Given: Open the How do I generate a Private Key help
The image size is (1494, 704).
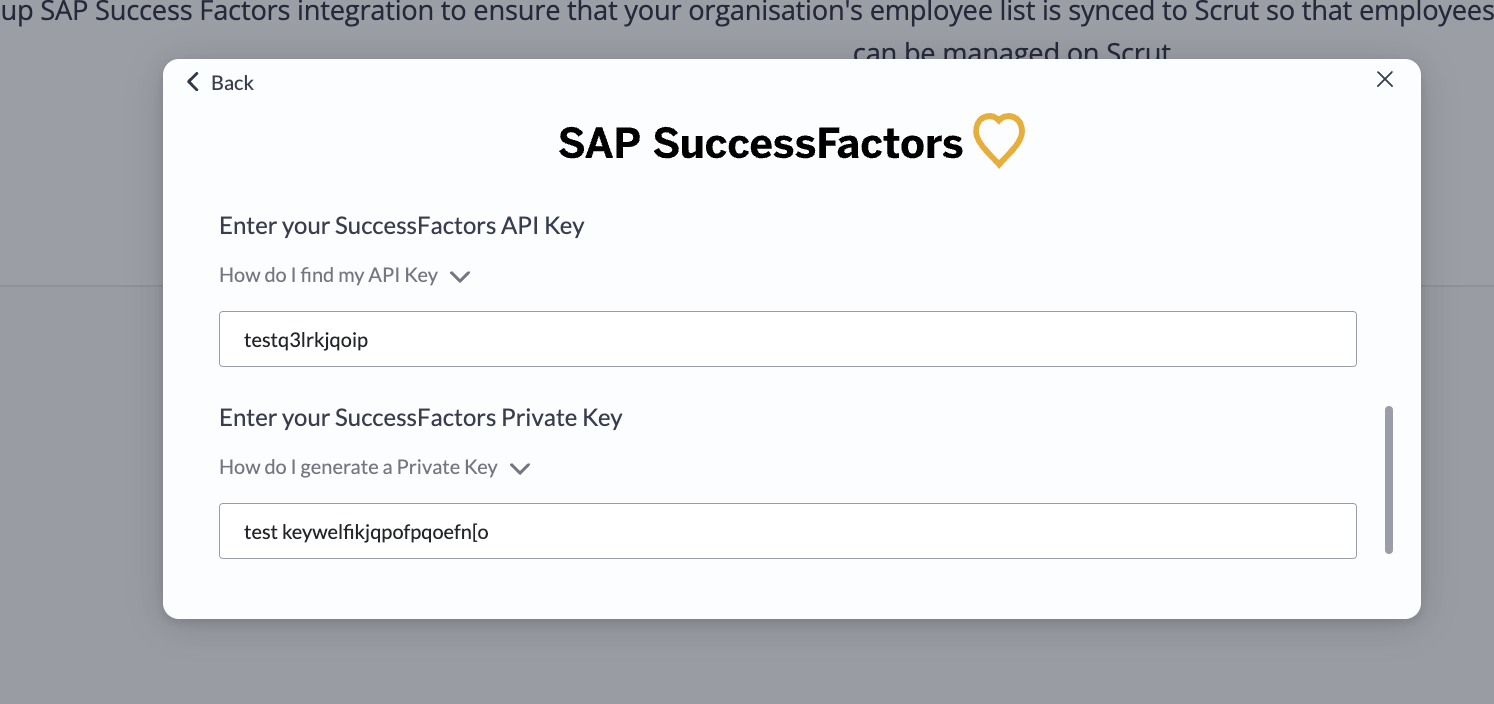Looking at the screenshot, I should 358,467.
